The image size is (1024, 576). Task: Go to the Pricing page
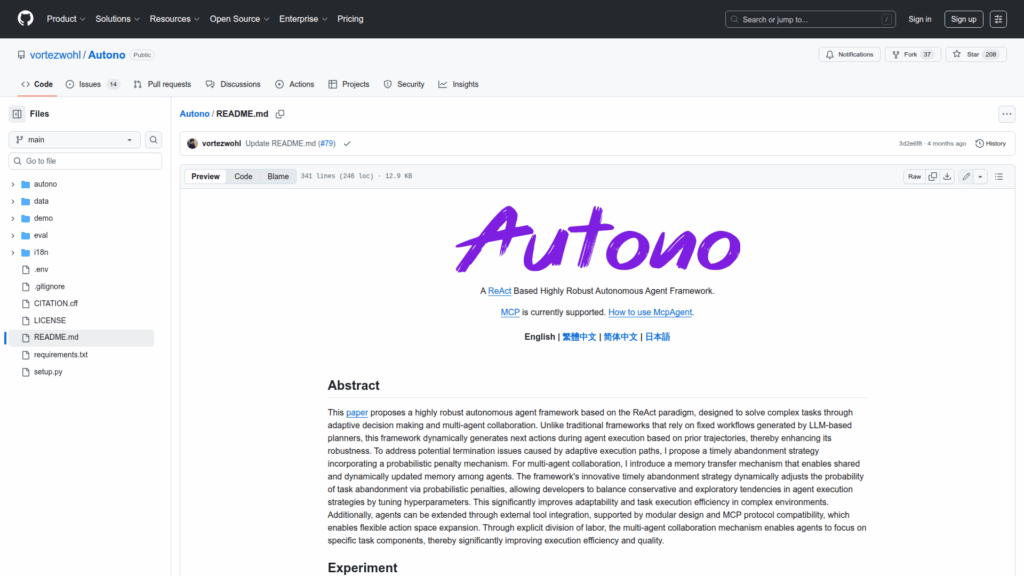click(350, 19)
